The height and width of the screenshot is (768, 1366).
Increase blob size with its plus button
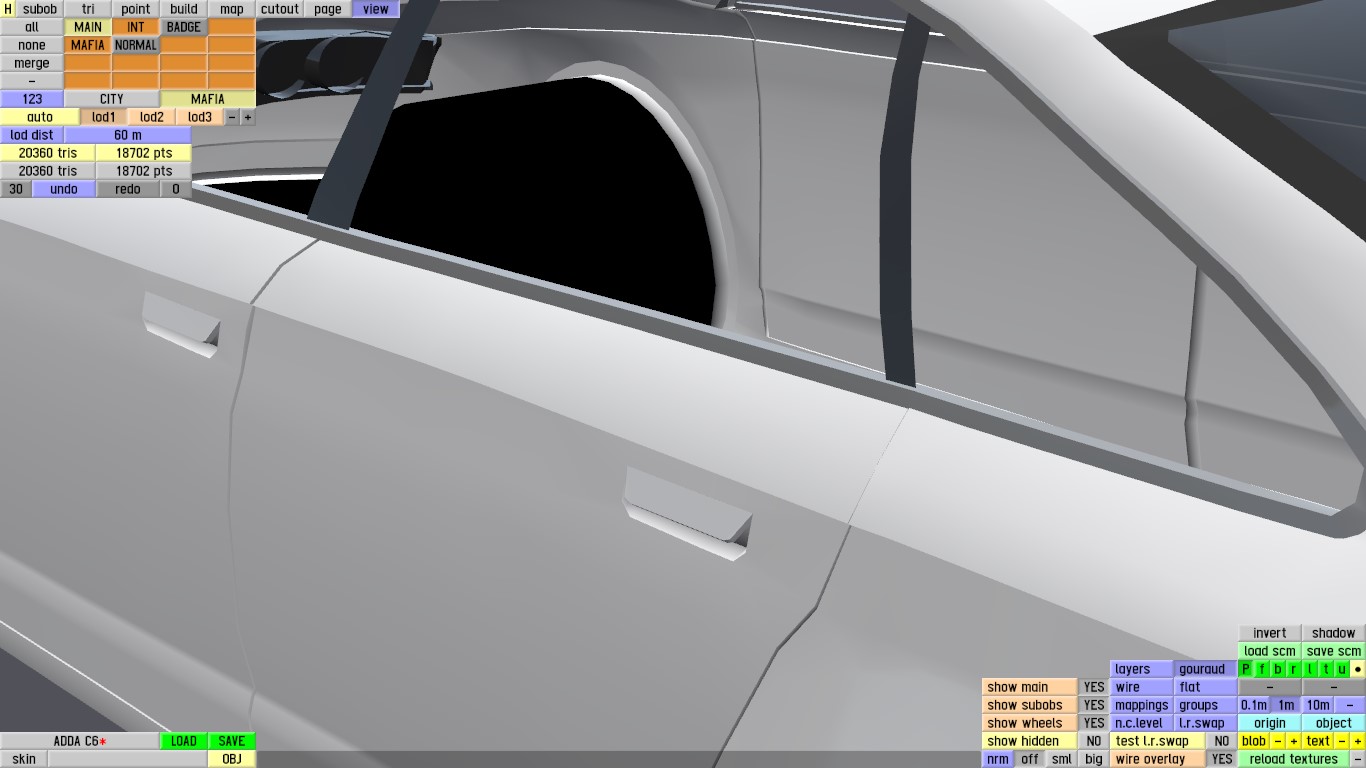coord(1294,741)
